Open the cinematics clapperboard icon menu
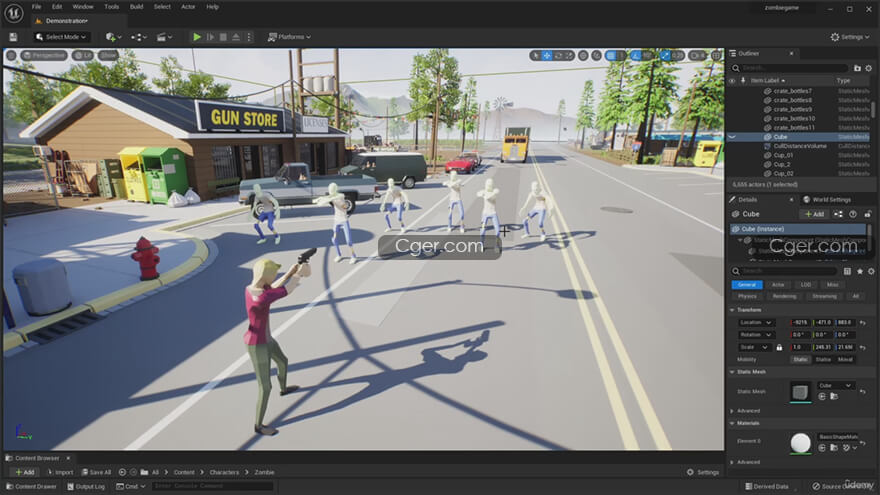The height and width of the screenshot is (495, 880). (164, 37)
